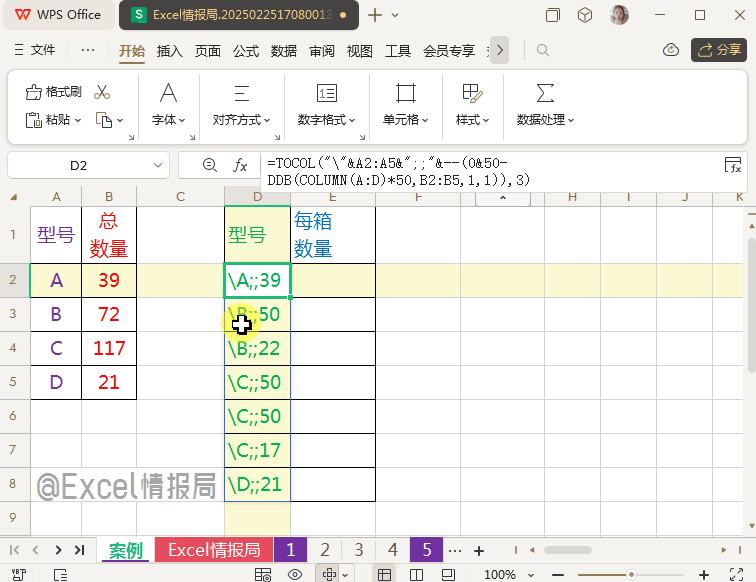Open the File (文件) menu button

point(34,50)
